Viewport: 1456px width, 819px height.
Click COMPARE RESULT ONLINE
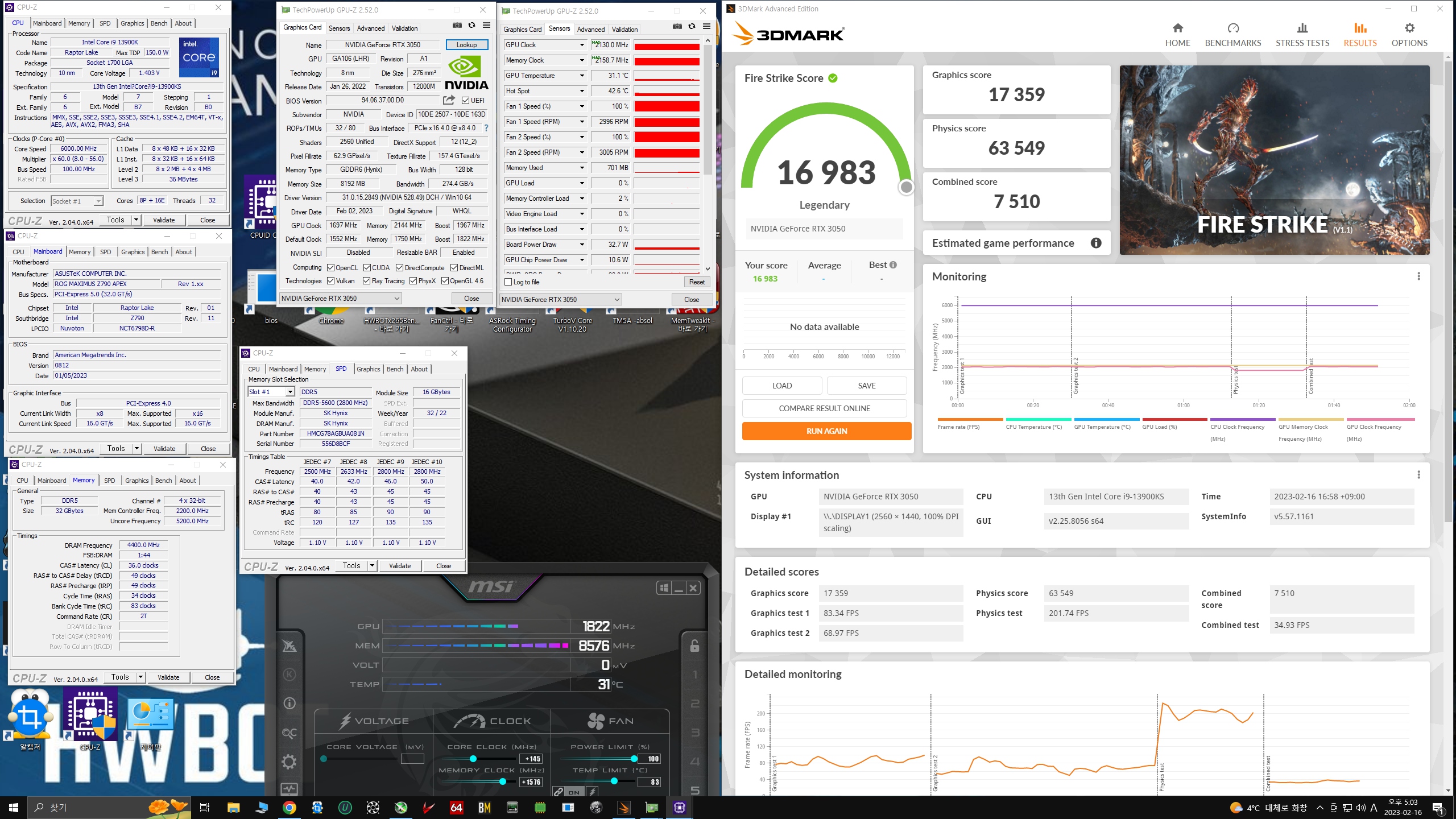824,408
